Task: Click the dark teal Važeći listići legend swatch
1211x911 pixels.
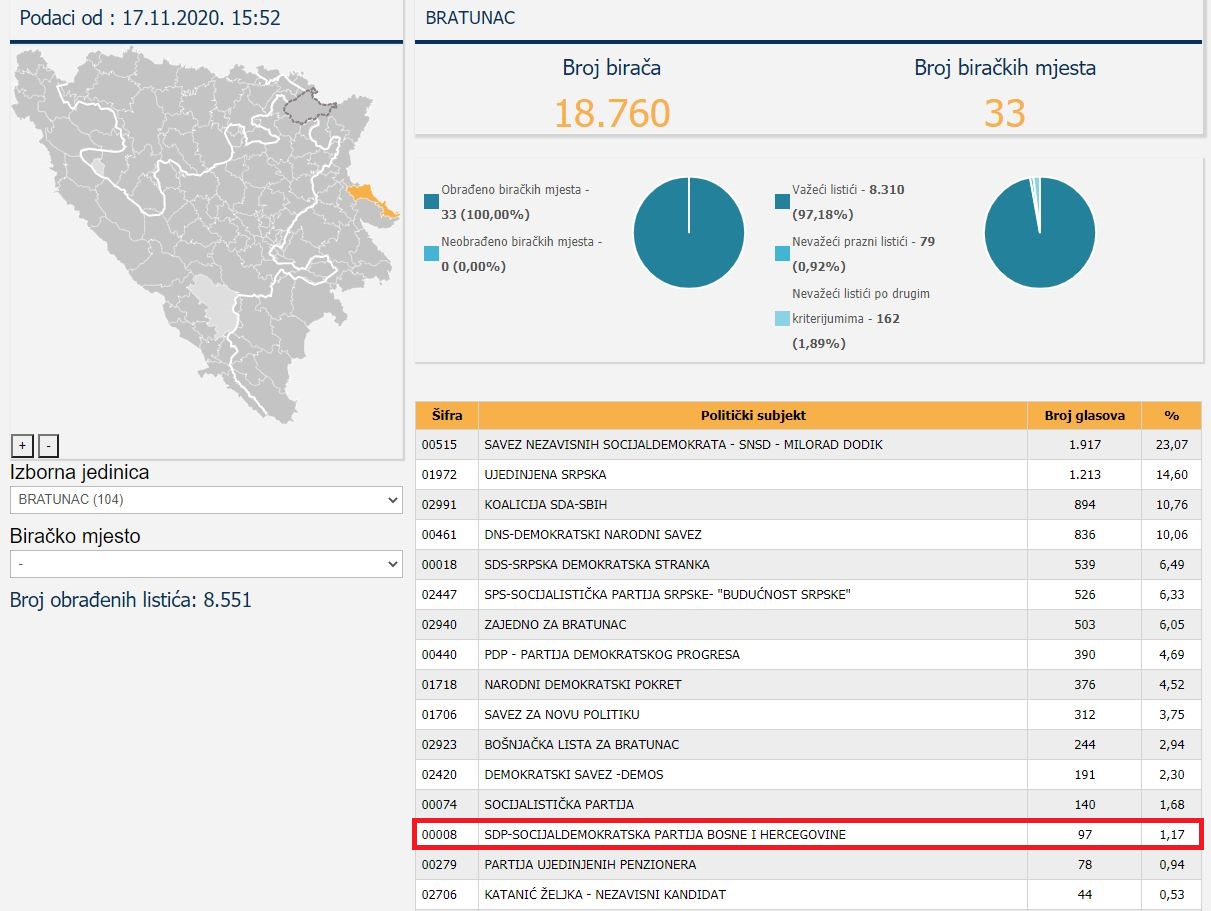Action: pos(782,202)
